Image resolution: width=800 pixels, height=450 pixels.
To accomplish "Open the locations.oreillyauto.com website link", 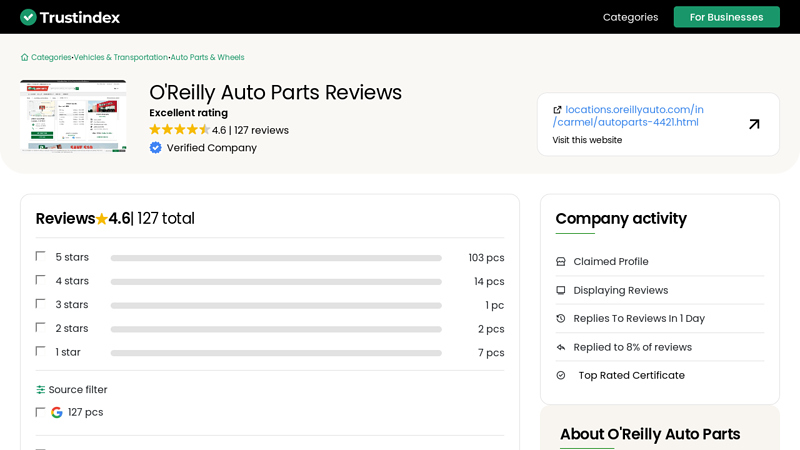I will 628,116.
